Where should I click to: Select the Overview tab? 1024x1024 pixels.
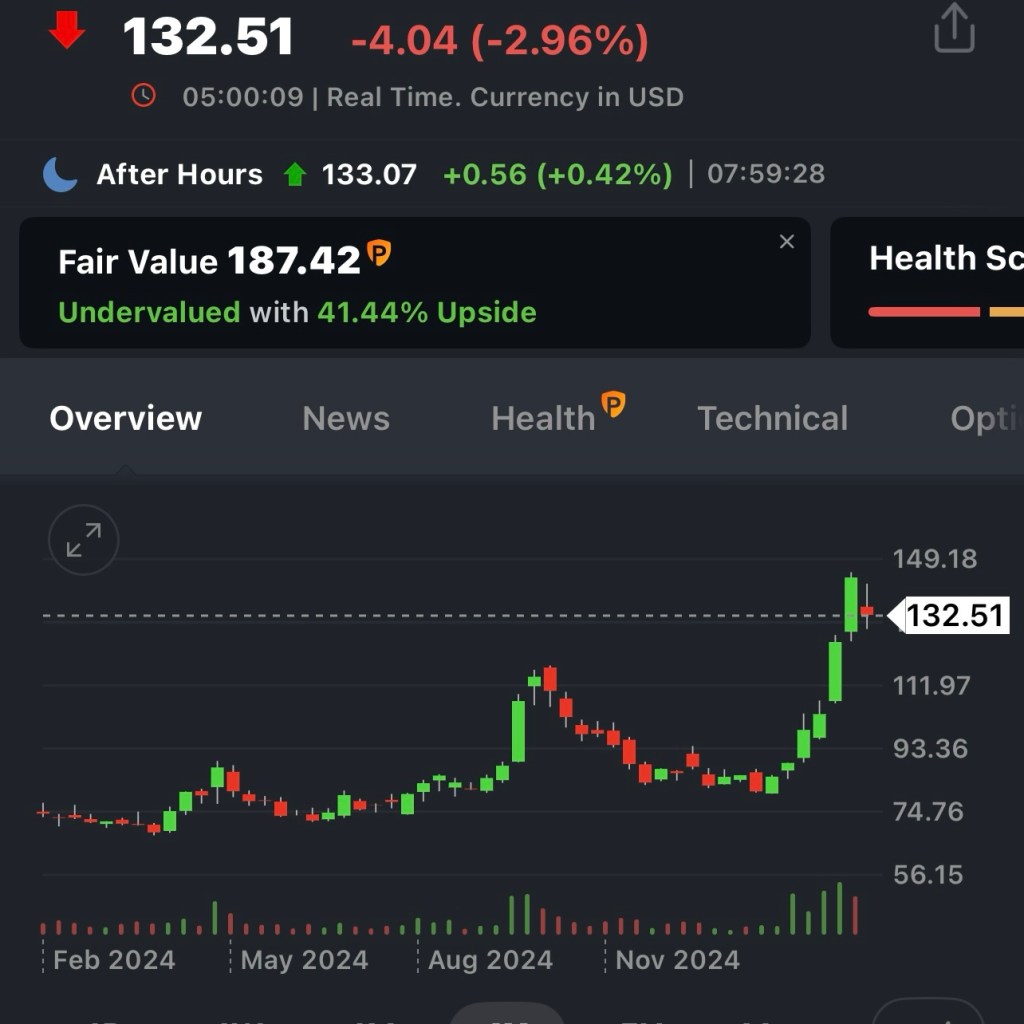(126, 418)
